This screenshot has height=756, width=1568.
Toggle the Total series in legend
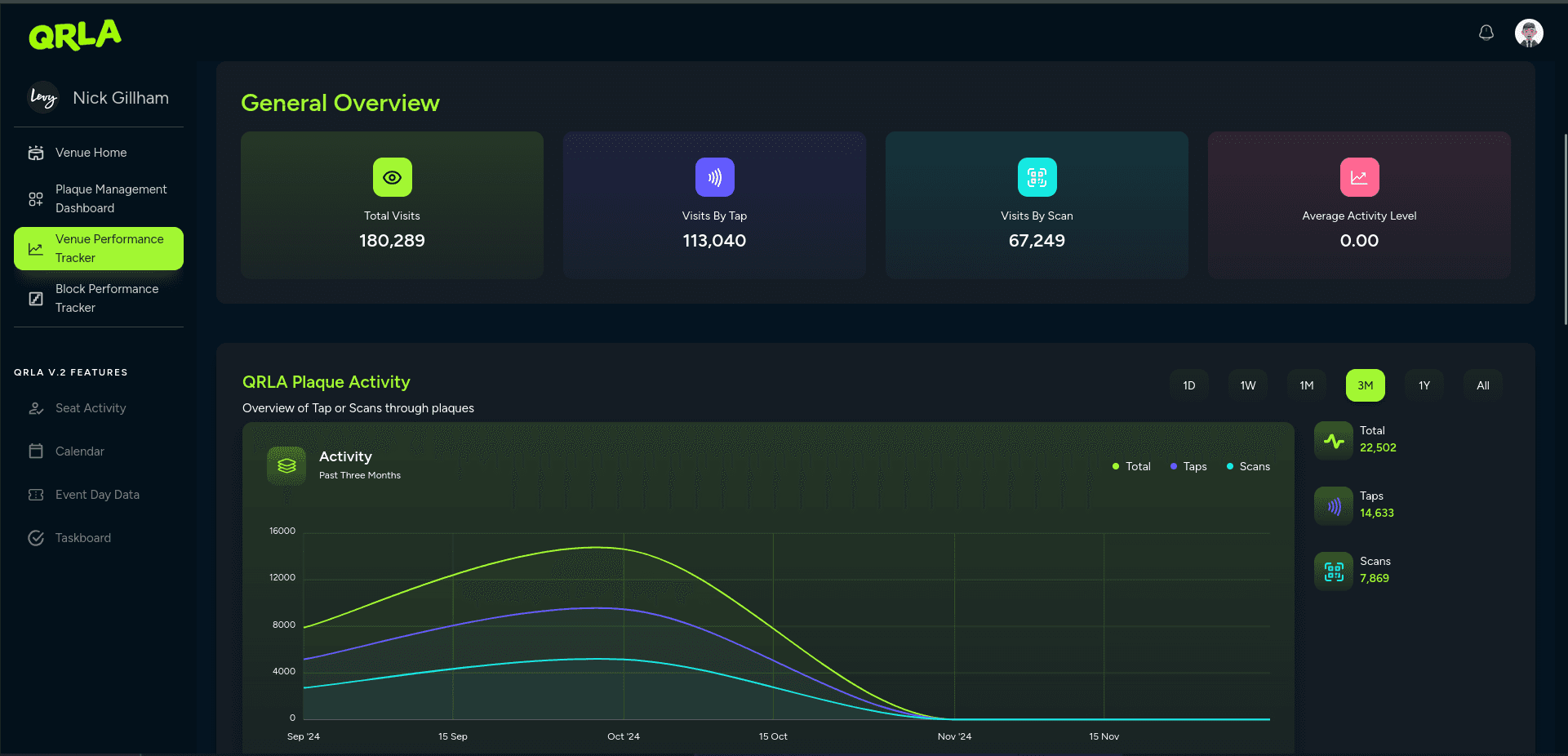[1131, 466]
